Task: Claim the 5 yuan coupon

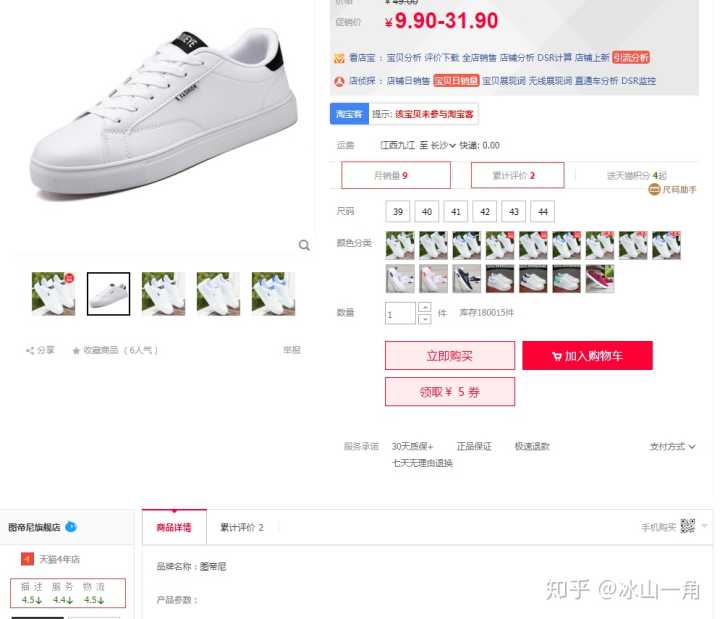Action: coord(450,392)
